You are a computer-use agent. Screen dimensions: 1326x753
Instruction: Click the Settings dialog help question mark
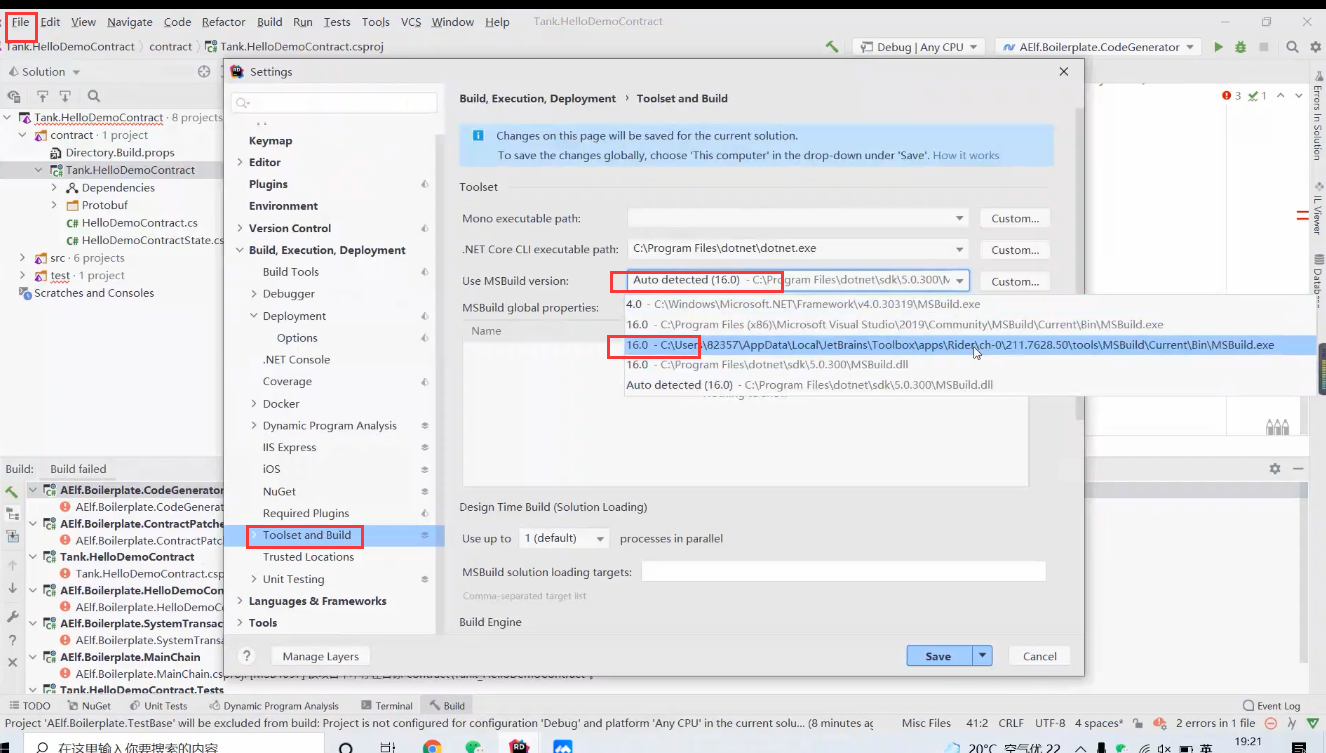click(x=247, y=656)
